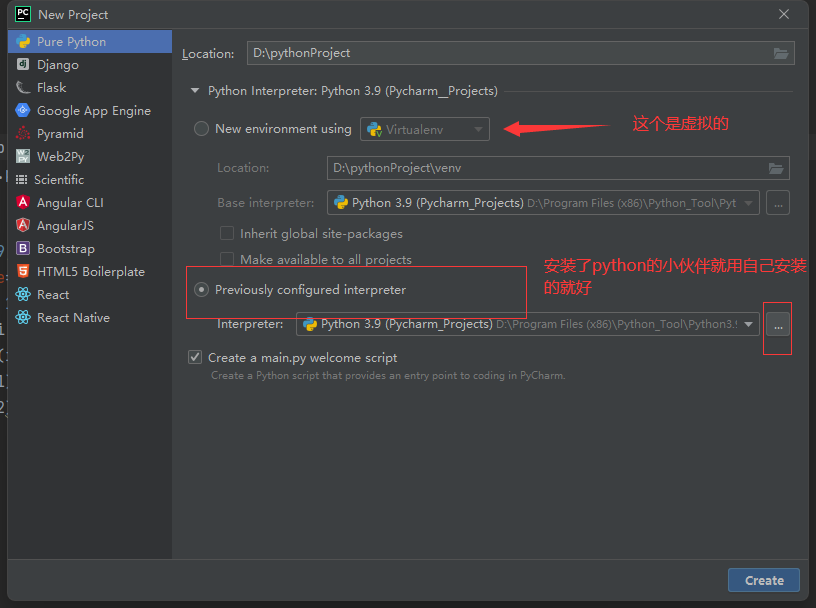
Task: Enable Inherit global site-packages checkbox
Action: click(x=227, y=233)
